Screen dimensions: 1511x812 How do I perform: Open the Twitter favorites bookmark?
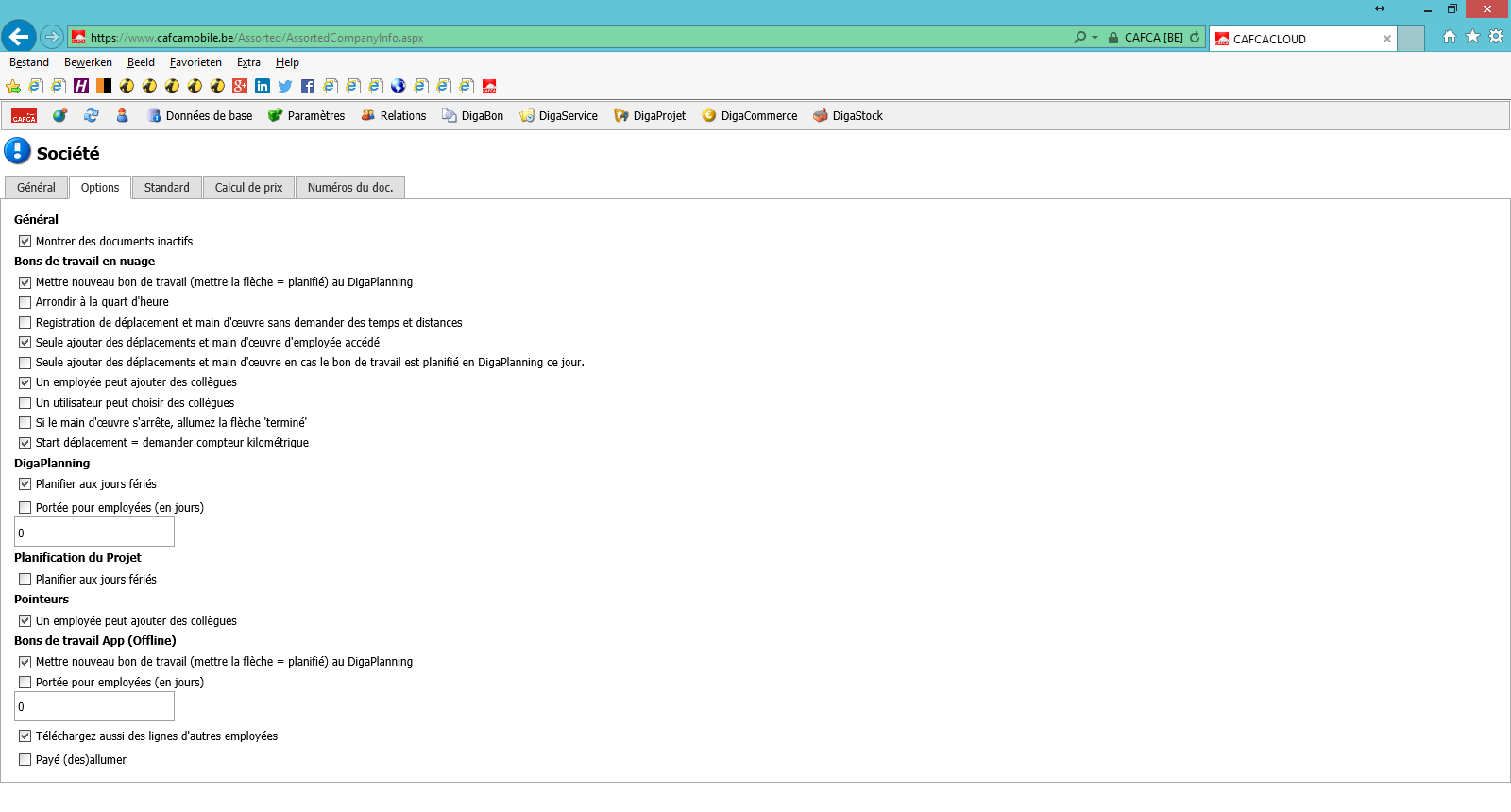point(285,86)
